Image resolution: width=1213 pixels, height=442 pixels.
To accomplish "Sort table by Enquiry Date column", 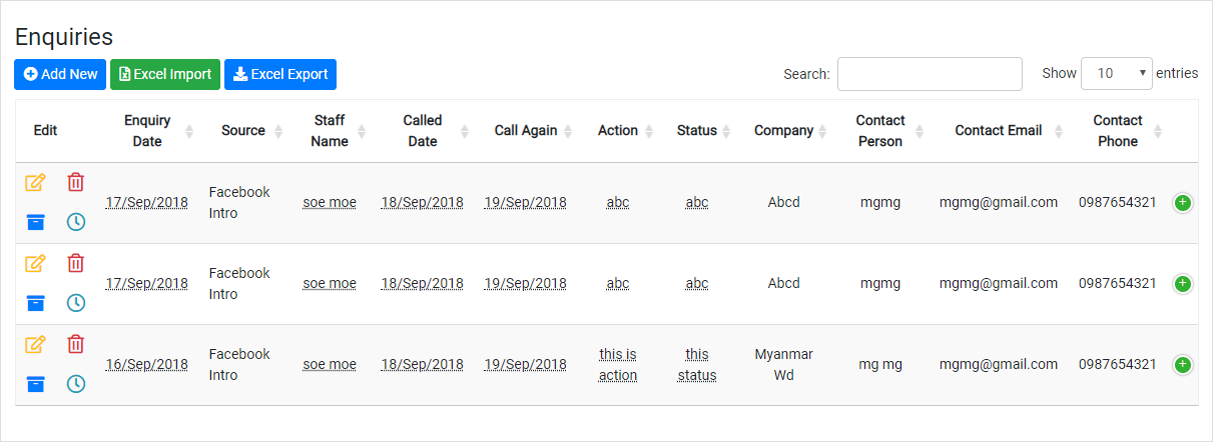I will [x=147, y=131].
